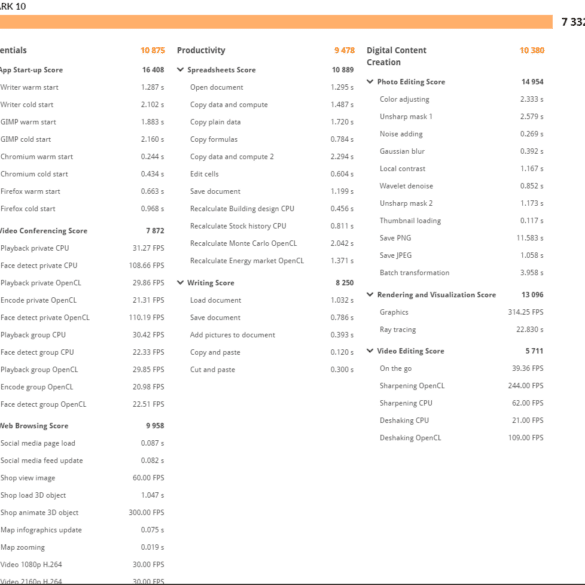Click the Writer warm start row
Image resolution: width=585 pixels, height=585 pixels.
point(82,87)
